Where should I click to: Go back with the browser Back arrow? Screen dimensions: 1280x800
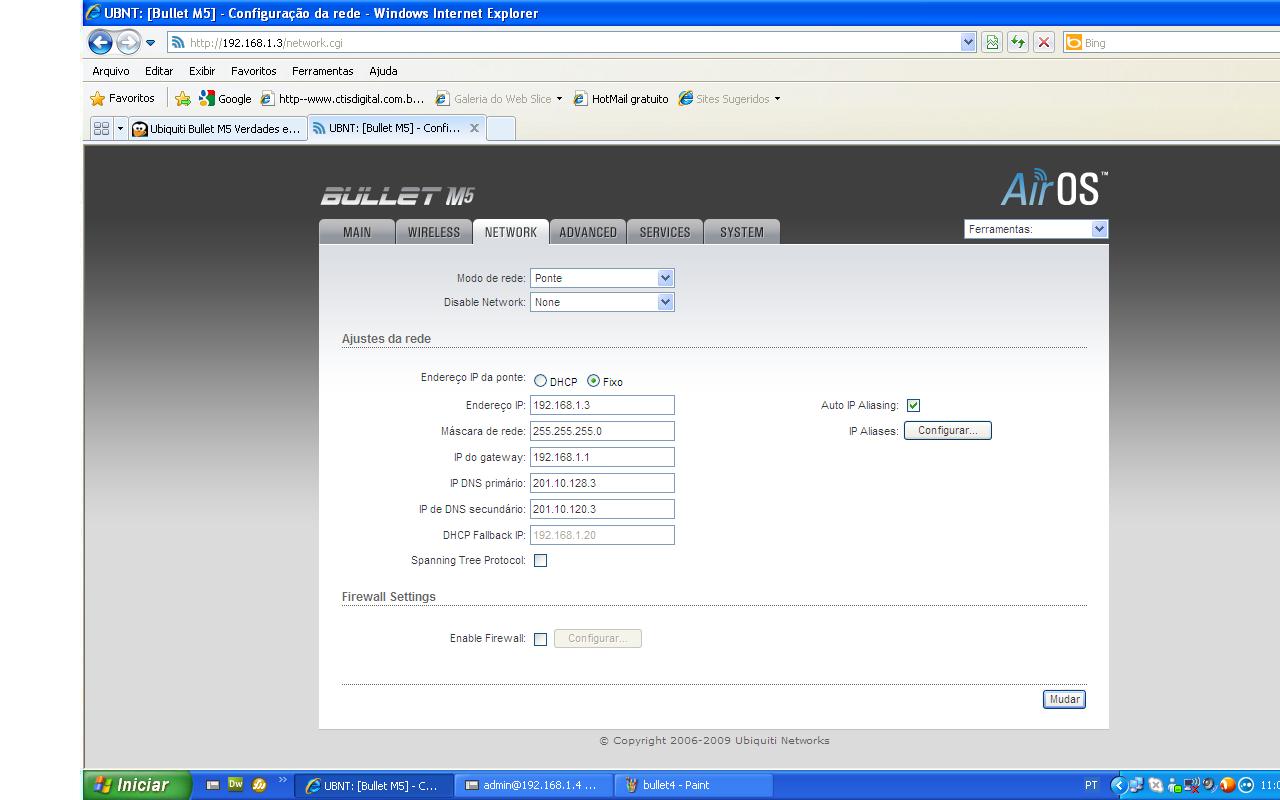[x=100, y=42]
